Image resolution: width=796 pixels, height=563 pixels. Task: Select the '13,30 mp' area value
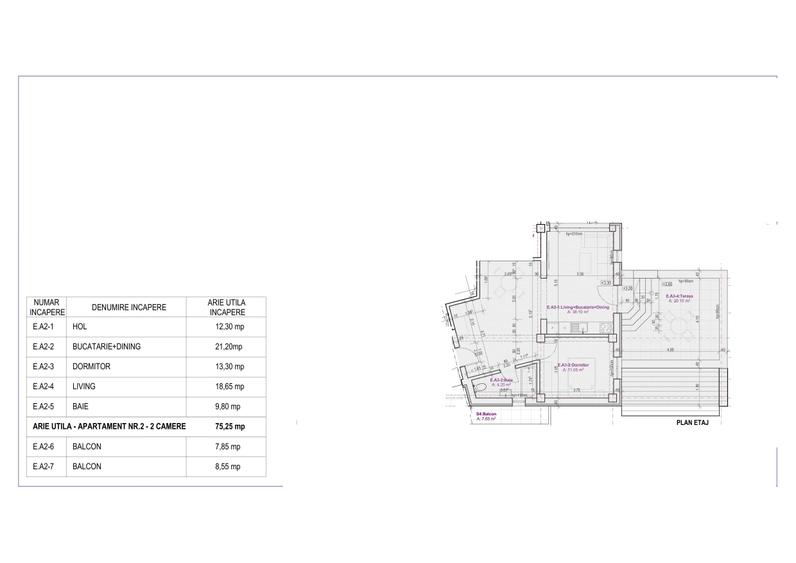coord(229,367)
